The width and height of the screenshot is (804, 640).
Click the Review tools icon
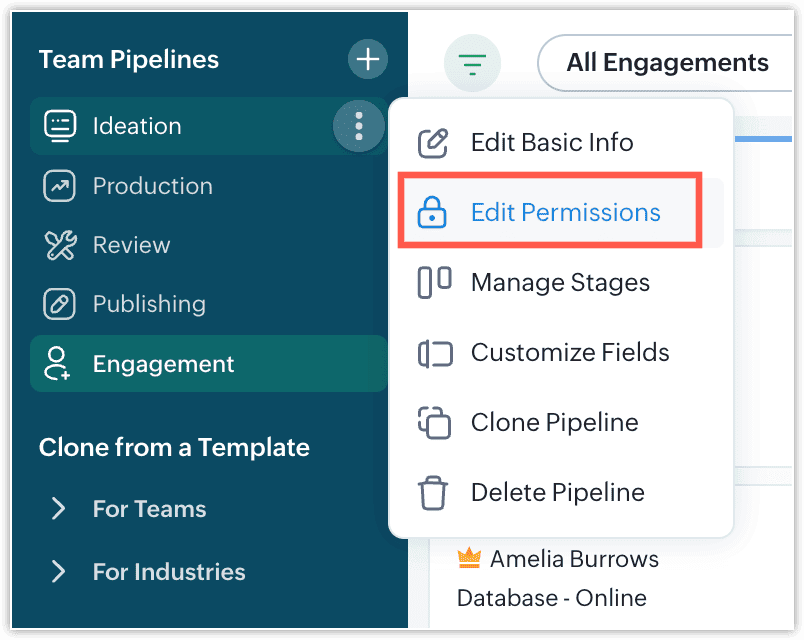pos(60,245)
